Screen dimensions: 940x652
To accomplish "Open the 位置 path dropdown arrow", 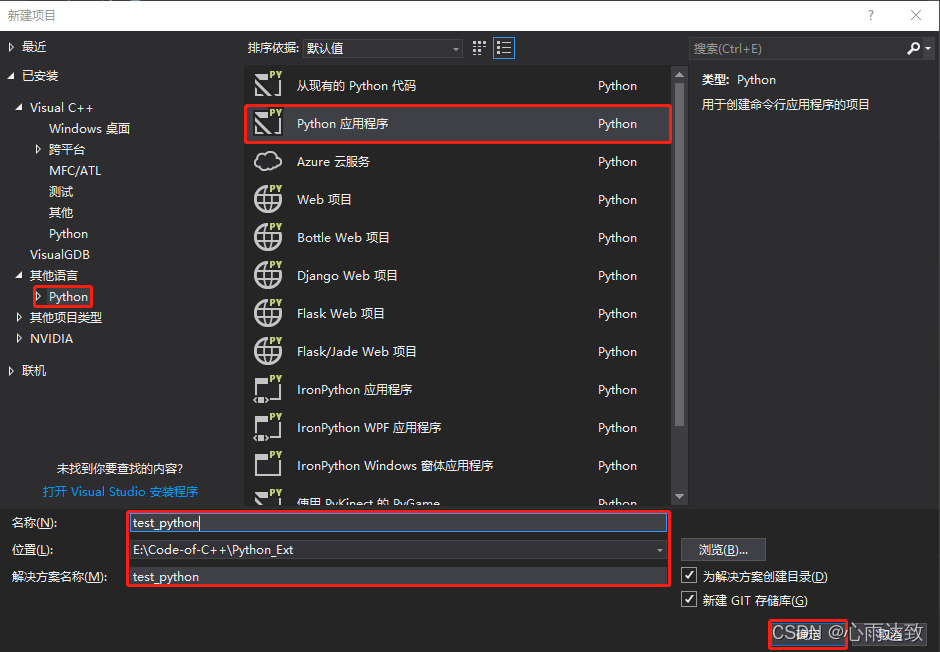I will (x=659, y=550).
